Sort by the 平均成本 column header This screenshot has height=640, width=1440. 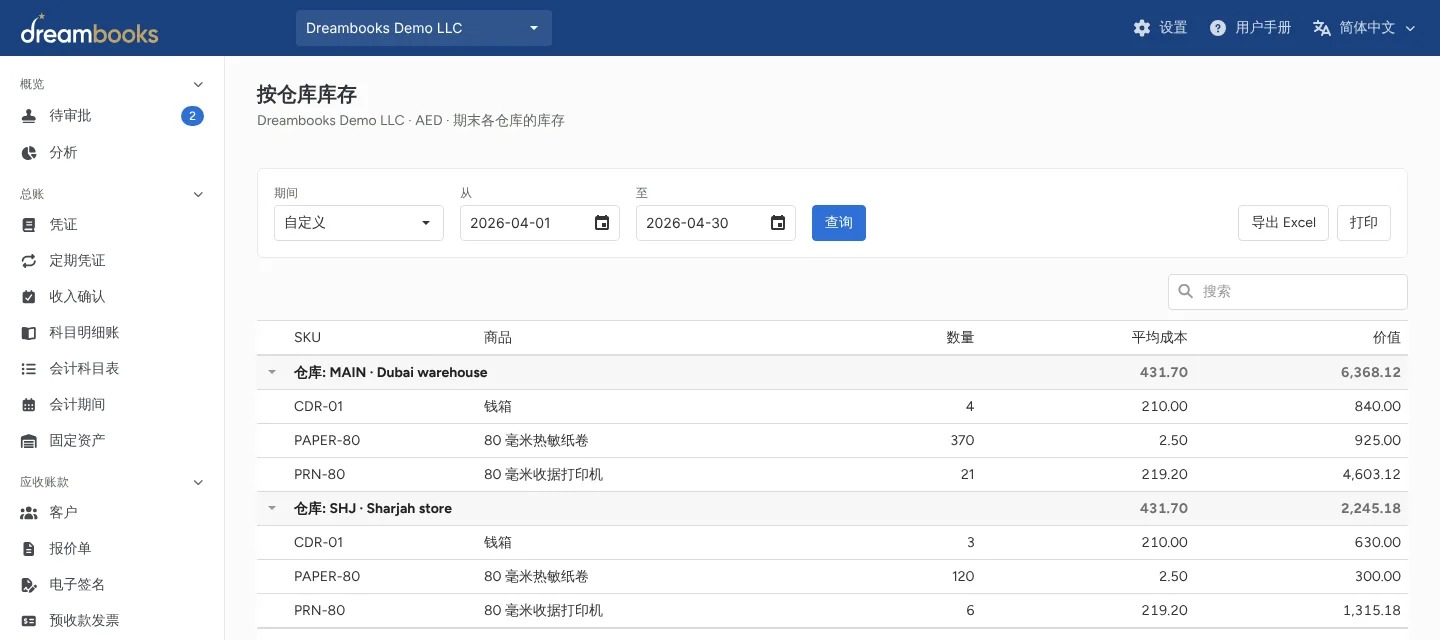1160,338
